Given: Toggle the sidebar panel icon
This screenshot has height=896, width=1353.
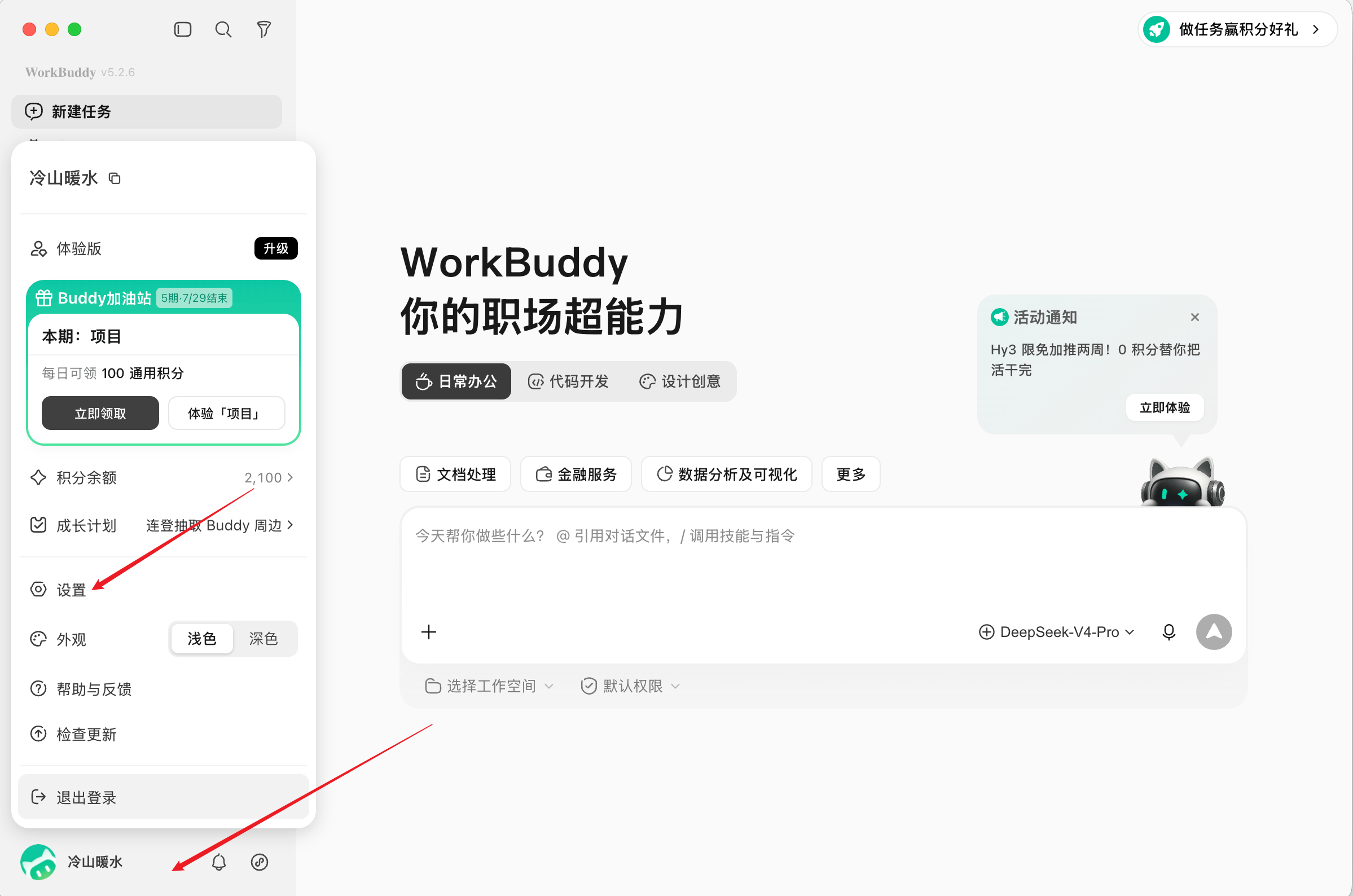Looking at the screenshot, I should [182, 29].
